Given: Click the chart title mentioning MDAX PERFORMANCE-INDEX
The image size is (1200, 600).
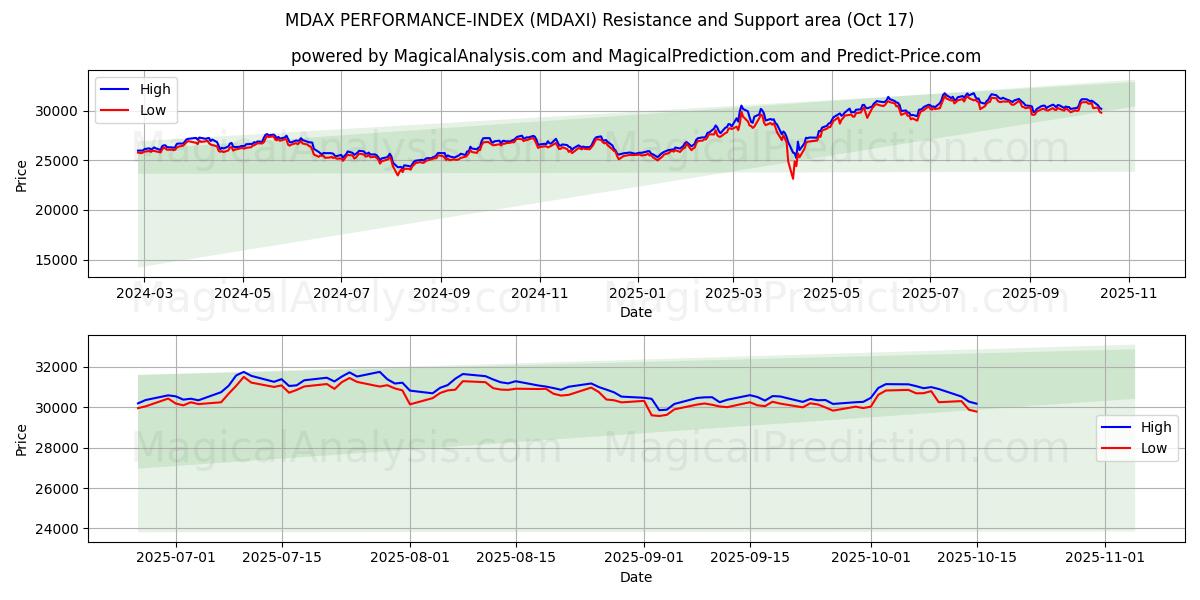Looking at the screenshot, I should tap(599, 20).
